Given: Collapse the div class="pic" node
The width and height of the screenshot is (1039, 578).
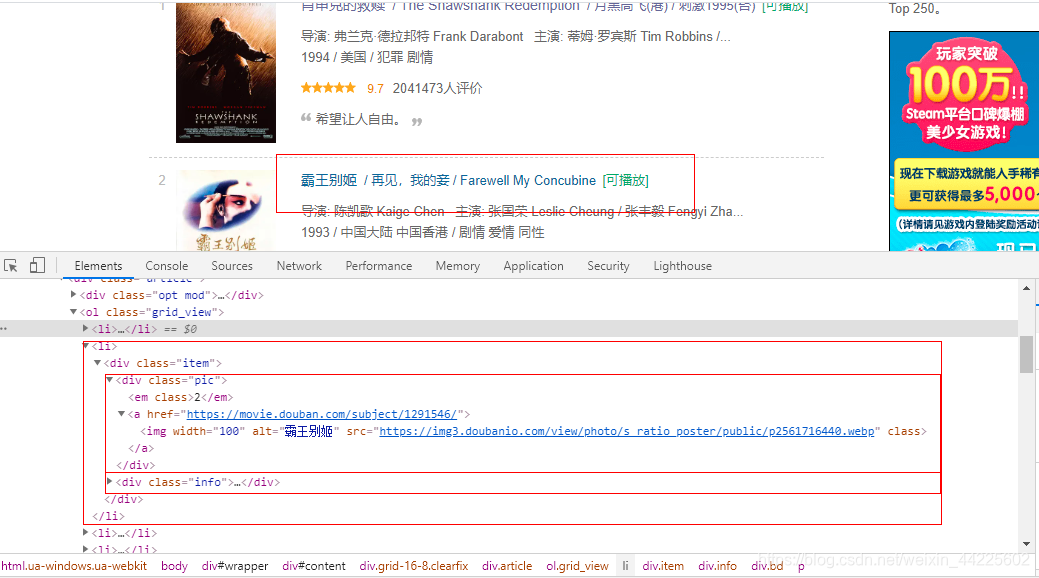Looking at the screenshot, I should coord(110,380).
